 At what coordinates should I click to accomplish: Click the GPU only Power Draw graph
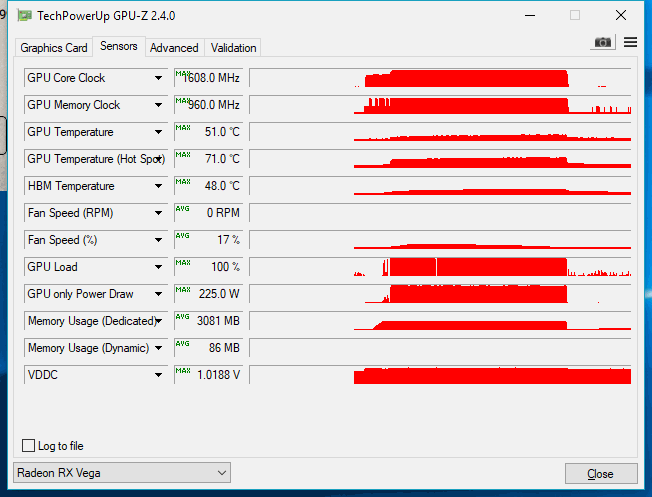point(440,294)
